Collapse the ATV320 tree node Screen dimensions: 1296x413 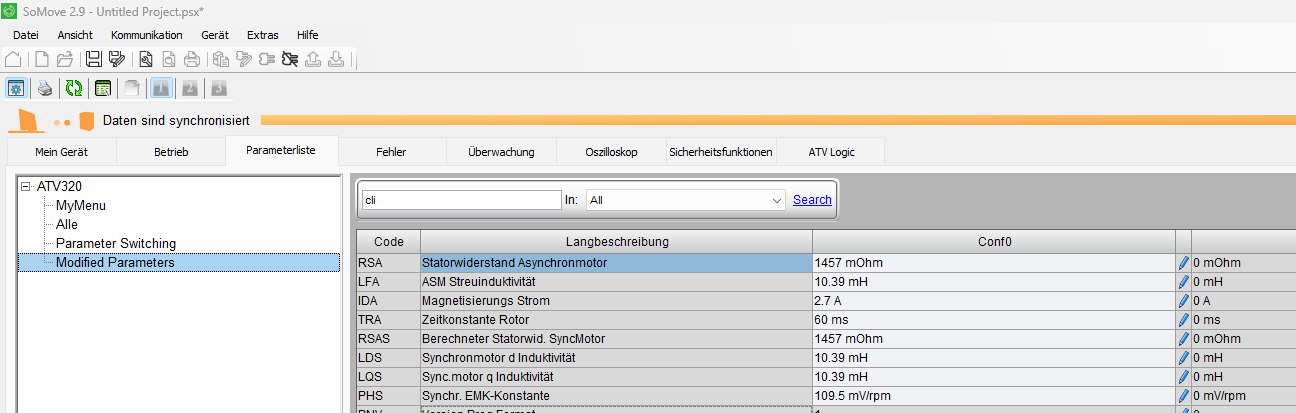(26, 187)
